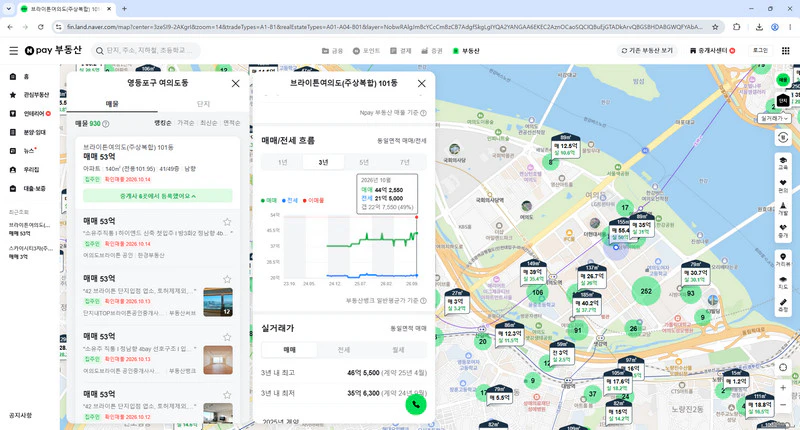Click the 교육 map layer icon
This screenshot has height=430, width=800.
(783, 163)
